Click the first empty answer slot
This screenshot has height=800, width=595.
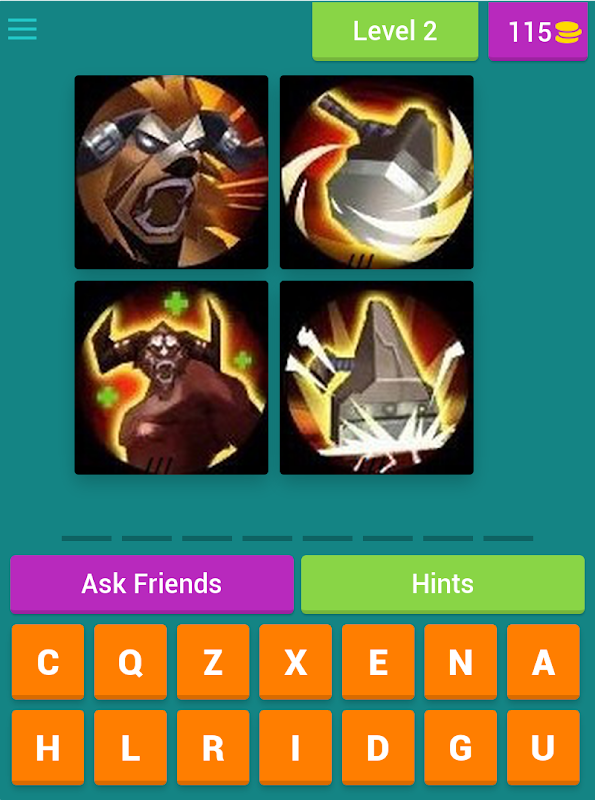pos(87,538)
